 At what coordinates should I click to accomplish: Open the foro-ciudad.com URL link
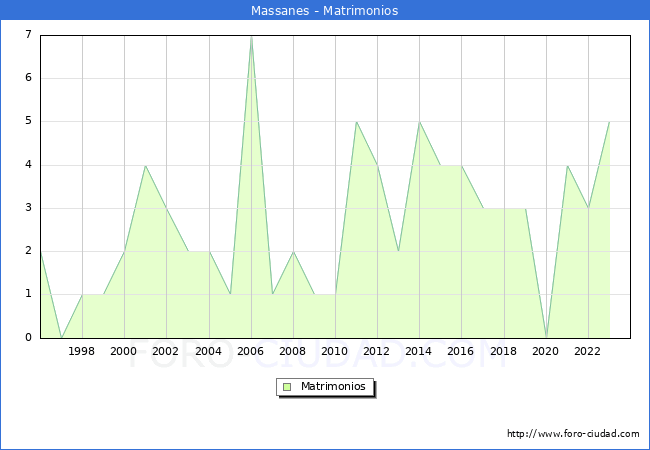(573, 434)
